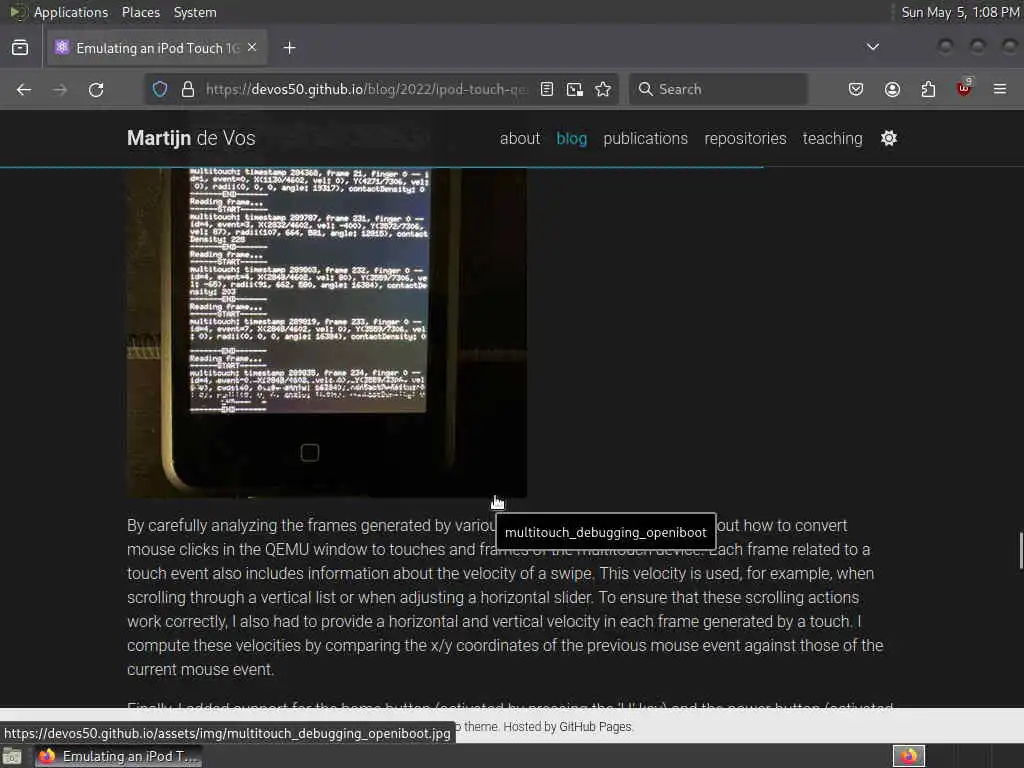The height and width of the screenshot is (768, 1024).
Task: Open tracking protection shield icon
Action: coord(160,89)
